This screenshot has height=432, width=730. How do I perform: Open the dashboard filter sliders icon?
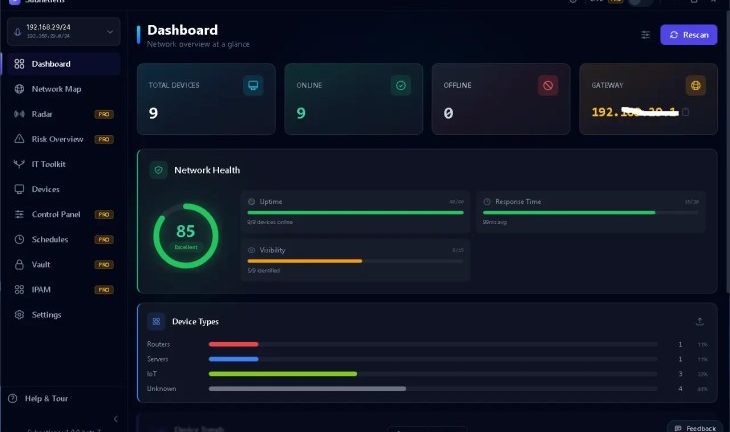tap(645, 35)
